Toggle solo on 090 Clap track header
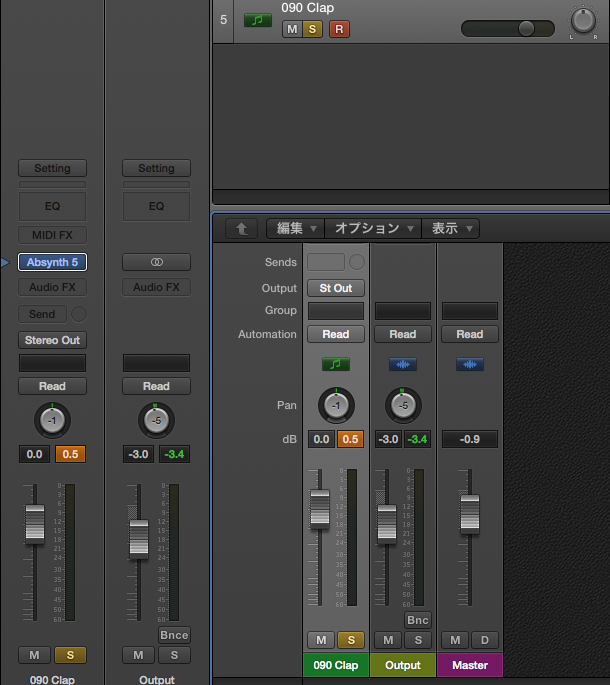Screen dimensions: 610x685 313,29
